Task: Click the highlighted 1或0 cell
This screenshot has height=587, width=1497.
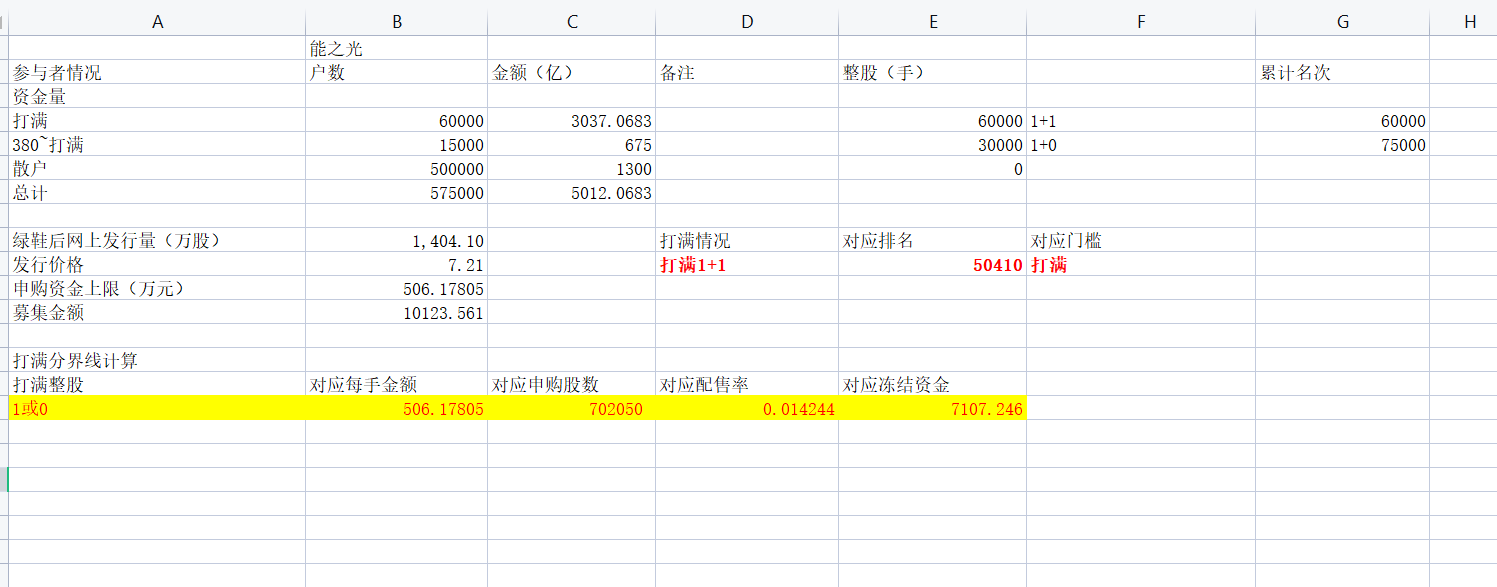Action: (x=157, y=408)
